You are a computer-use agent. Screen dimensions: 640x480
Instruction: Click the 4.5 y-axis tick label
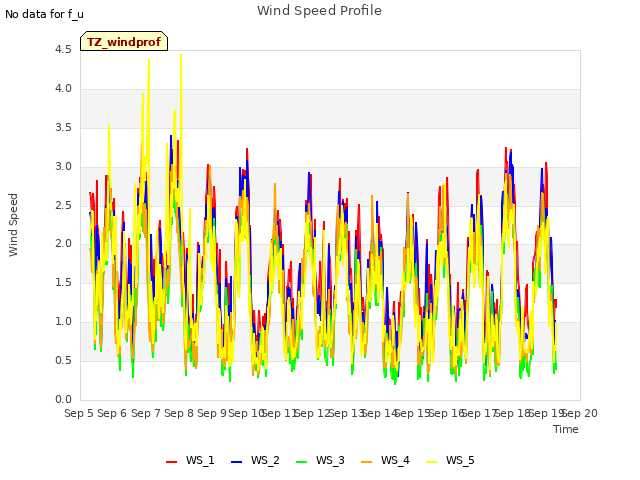coord(63,50)
